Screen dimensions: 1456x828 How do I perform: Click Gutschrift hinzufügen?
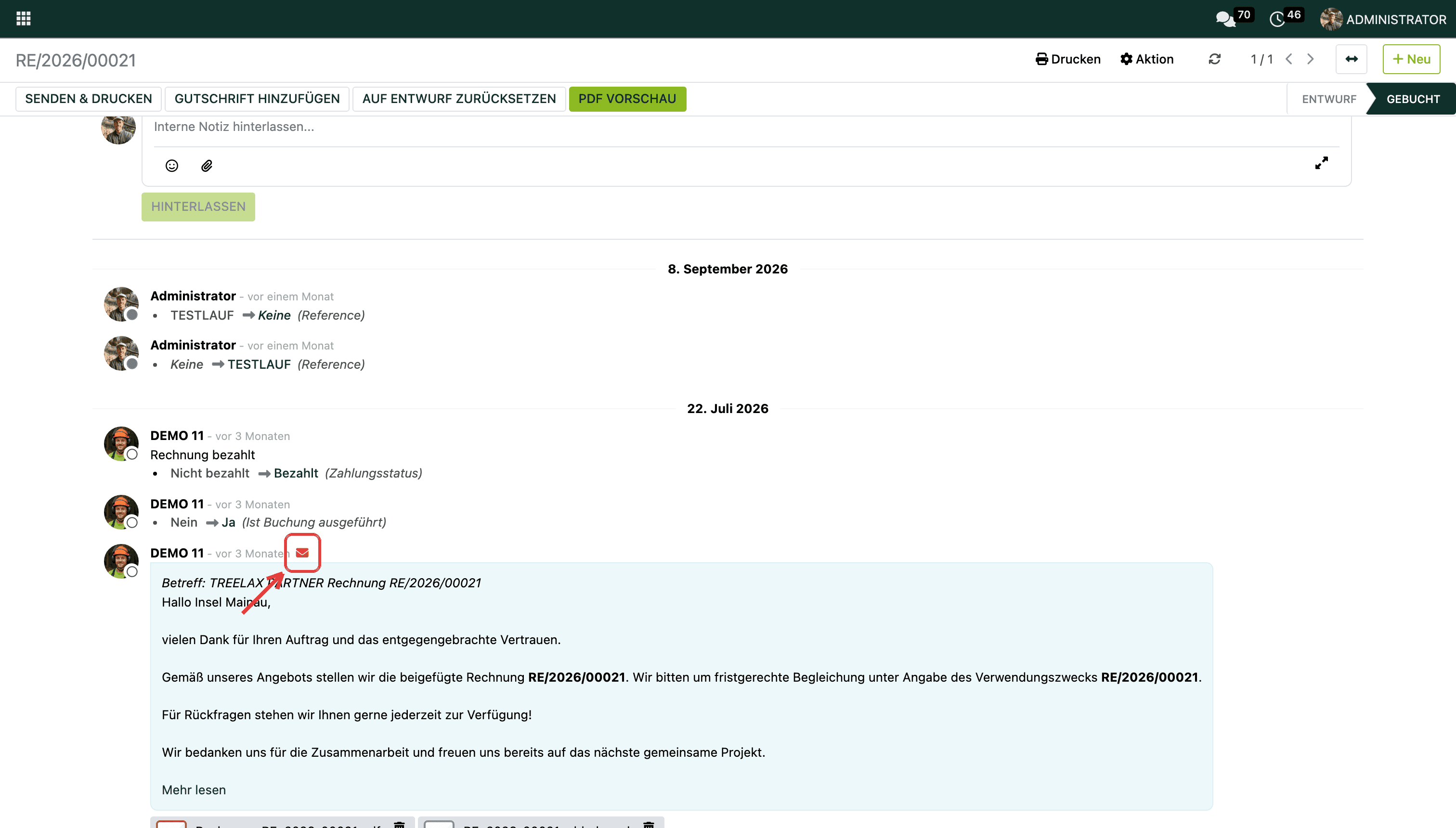[x=257, y=99]
